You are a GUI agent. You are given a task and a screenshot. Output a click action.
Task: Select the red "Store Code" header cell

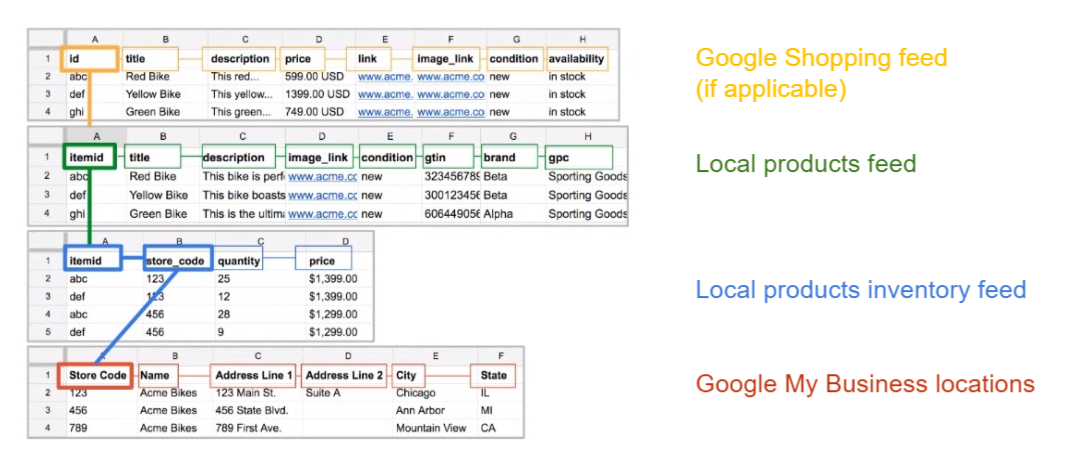click(98, 376)
